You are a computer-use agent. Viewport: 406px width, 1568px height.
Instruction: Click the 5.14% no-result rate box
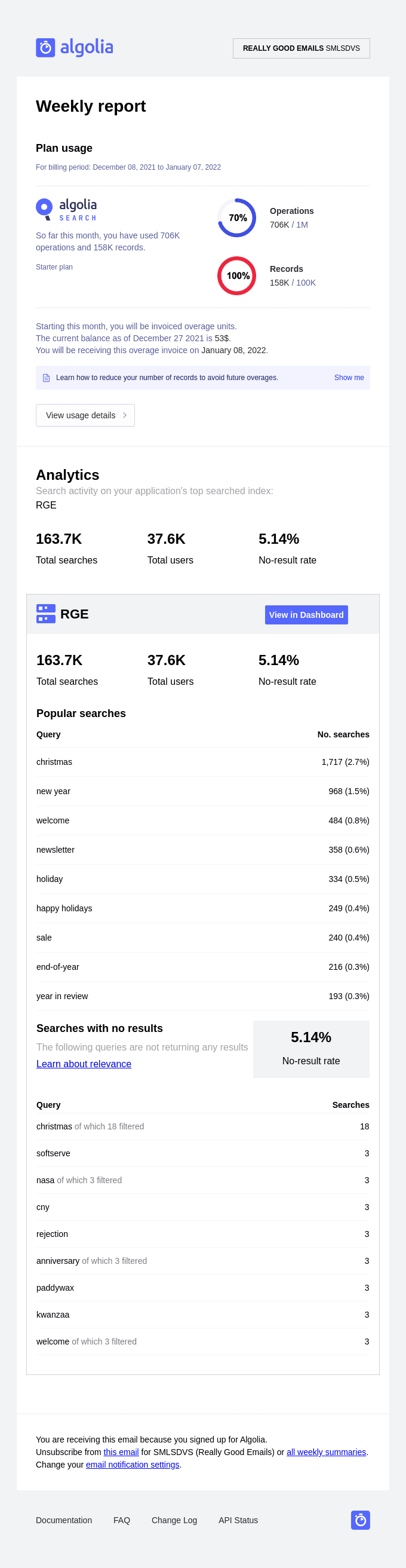(311, 1049)
